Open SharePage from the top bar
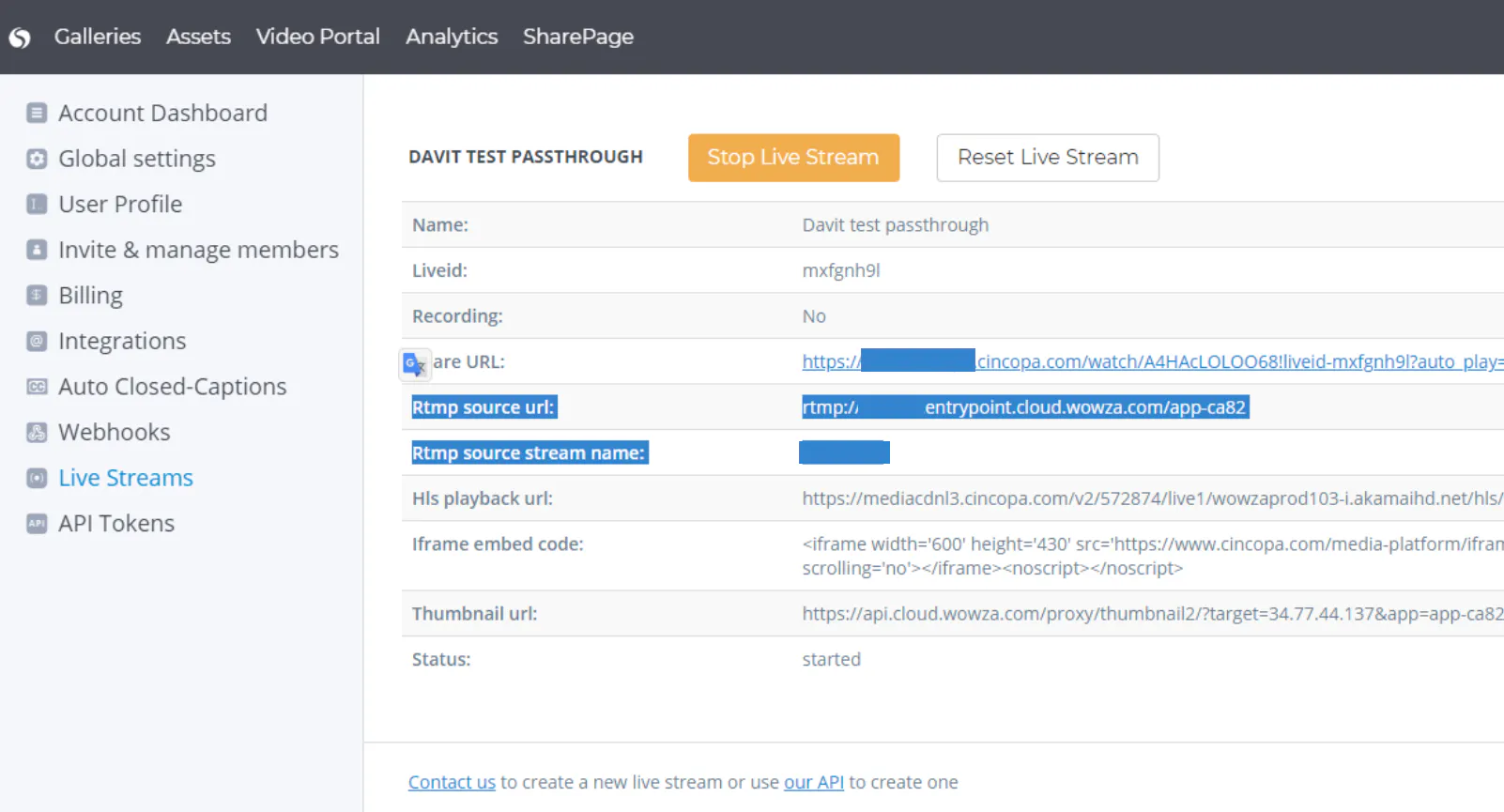Image resolution: width=1504 pixels, height=812 pixels. (x=578, y=37)
